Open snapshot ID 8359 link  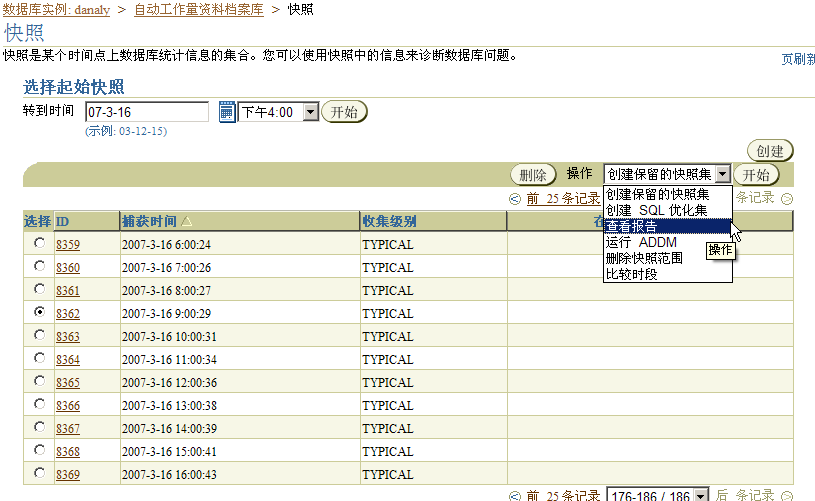coord(68,244)
